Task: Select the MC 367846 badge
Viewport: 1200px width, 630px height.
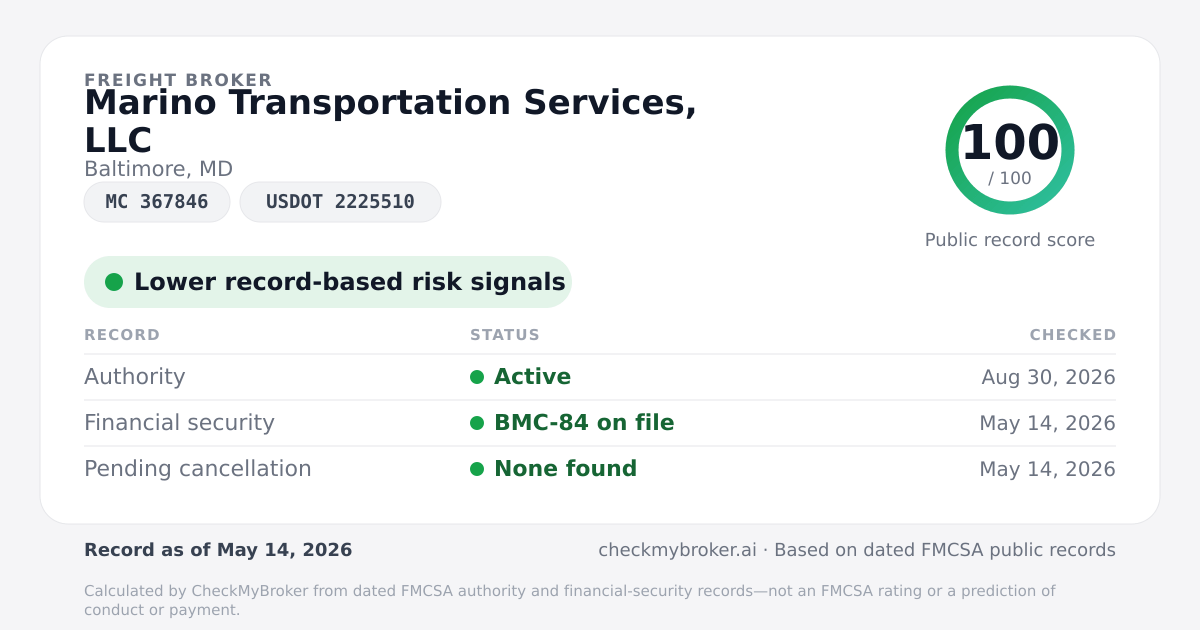Action: coord(157,202)
